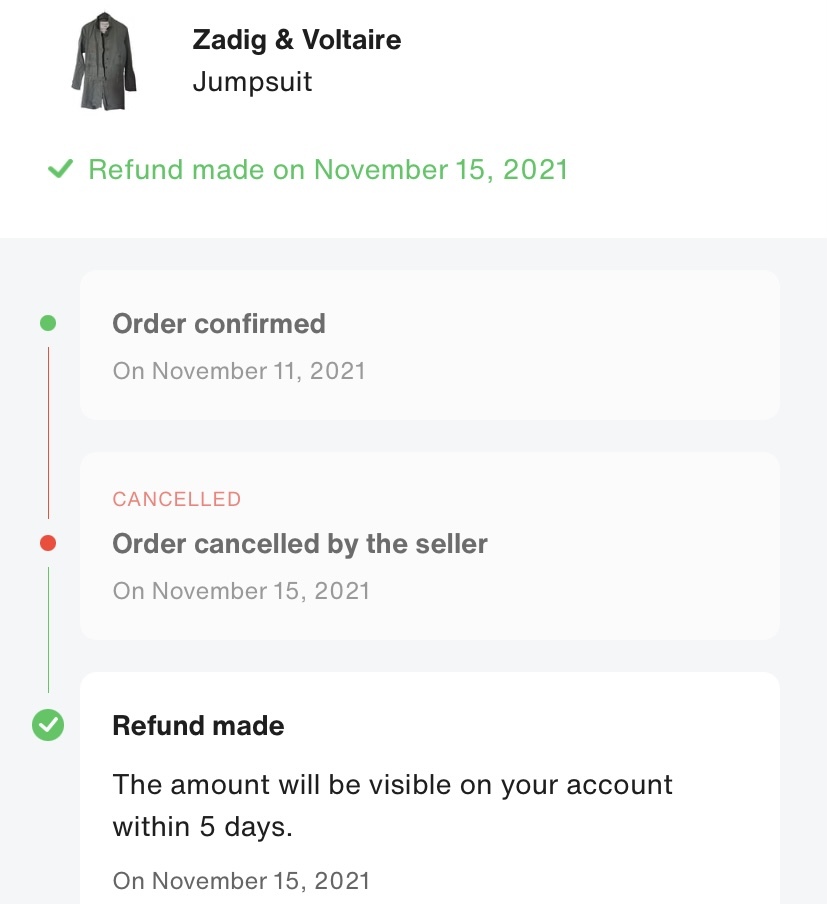Select the green Order confirmed timeline dot
Screen dimensions: 827x904
(x=48, y=323)
